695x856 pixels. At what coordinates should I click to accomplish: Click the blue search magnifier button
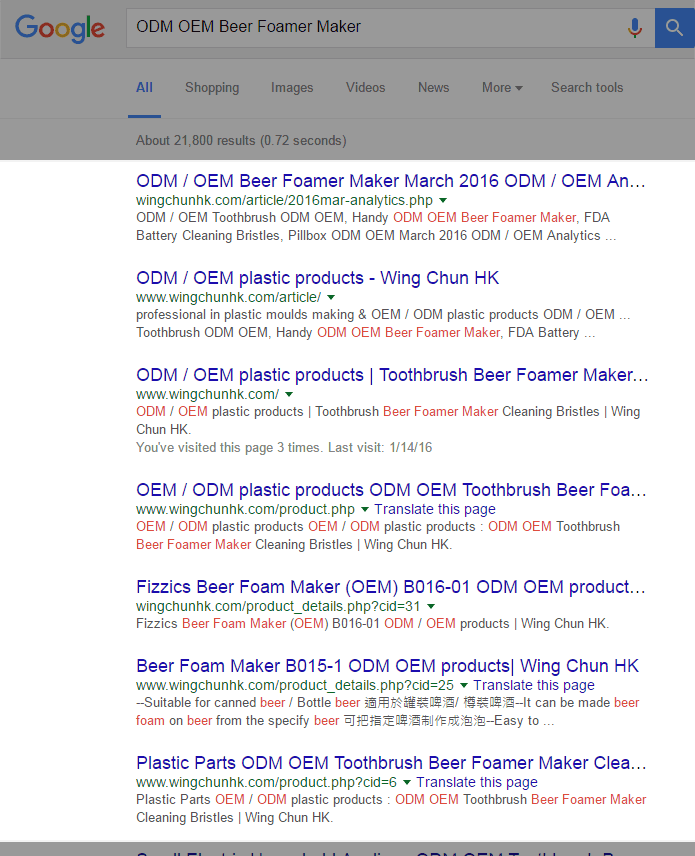(x=675, y=28)
